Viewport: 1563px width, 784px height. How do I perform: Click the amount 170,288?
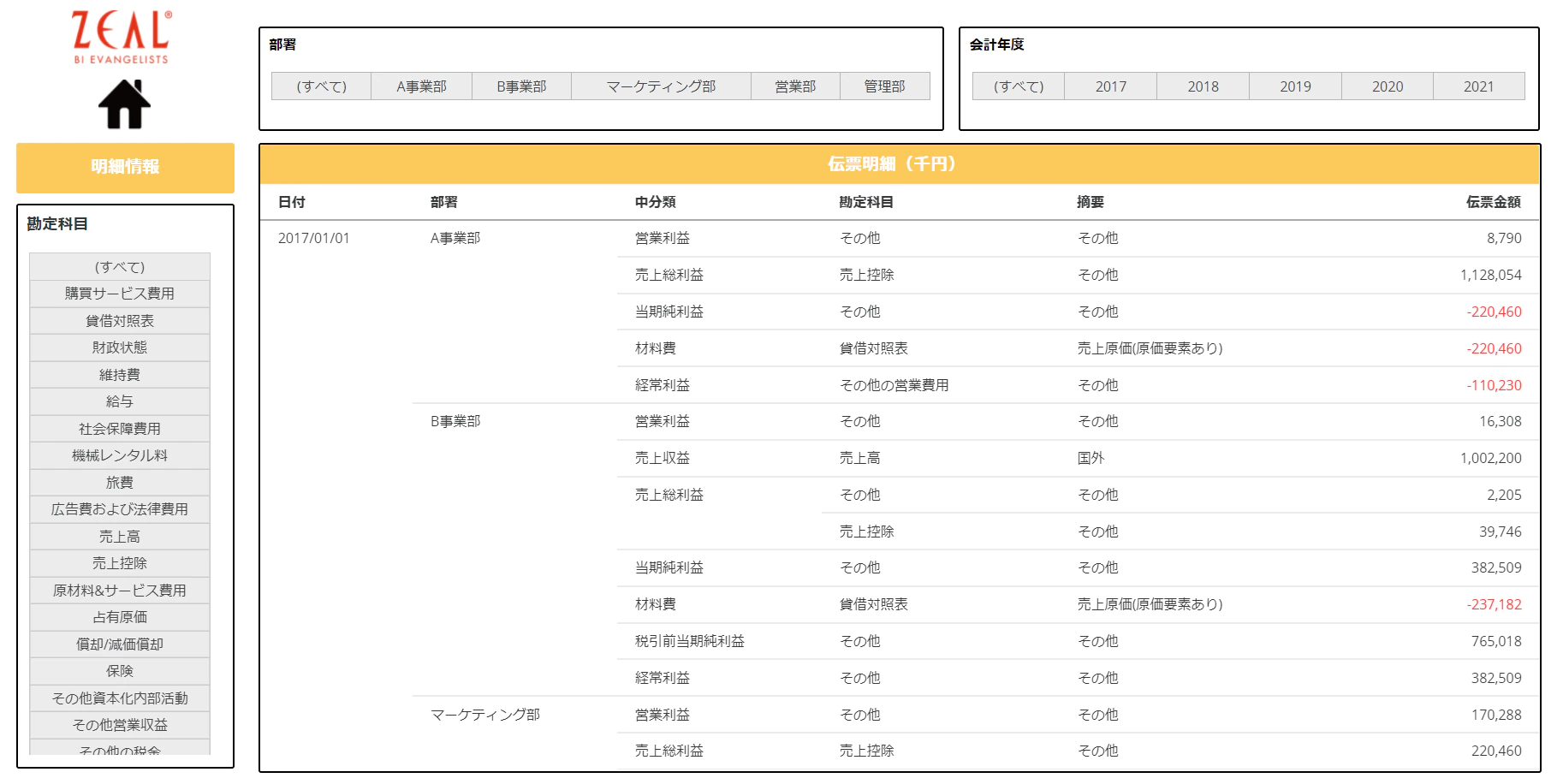click(x=1496, y=715)
